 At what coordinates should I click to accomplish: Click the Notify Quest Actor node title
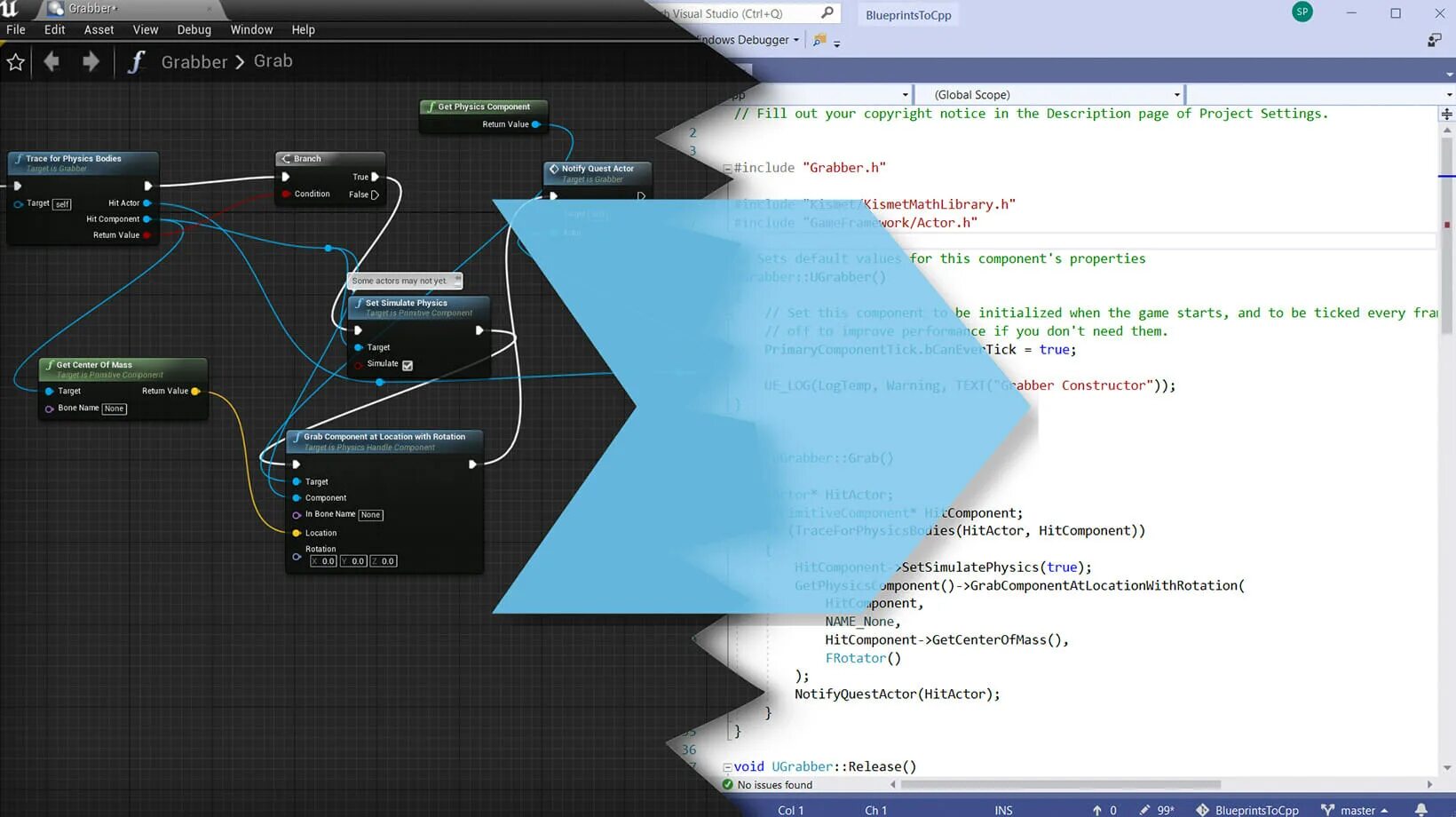pyautogui.click(x=597, y=169)
